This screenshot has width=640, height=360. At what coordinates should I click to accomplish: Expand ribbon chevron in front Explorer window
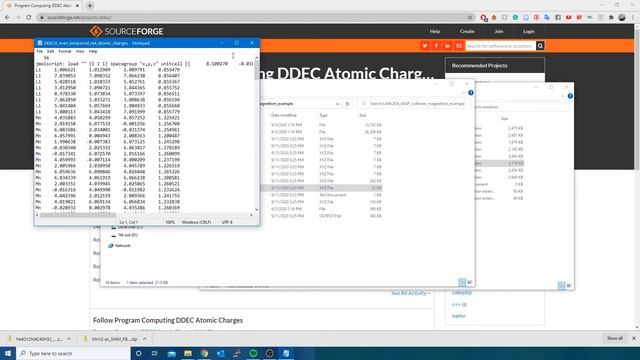coord(463,93)
